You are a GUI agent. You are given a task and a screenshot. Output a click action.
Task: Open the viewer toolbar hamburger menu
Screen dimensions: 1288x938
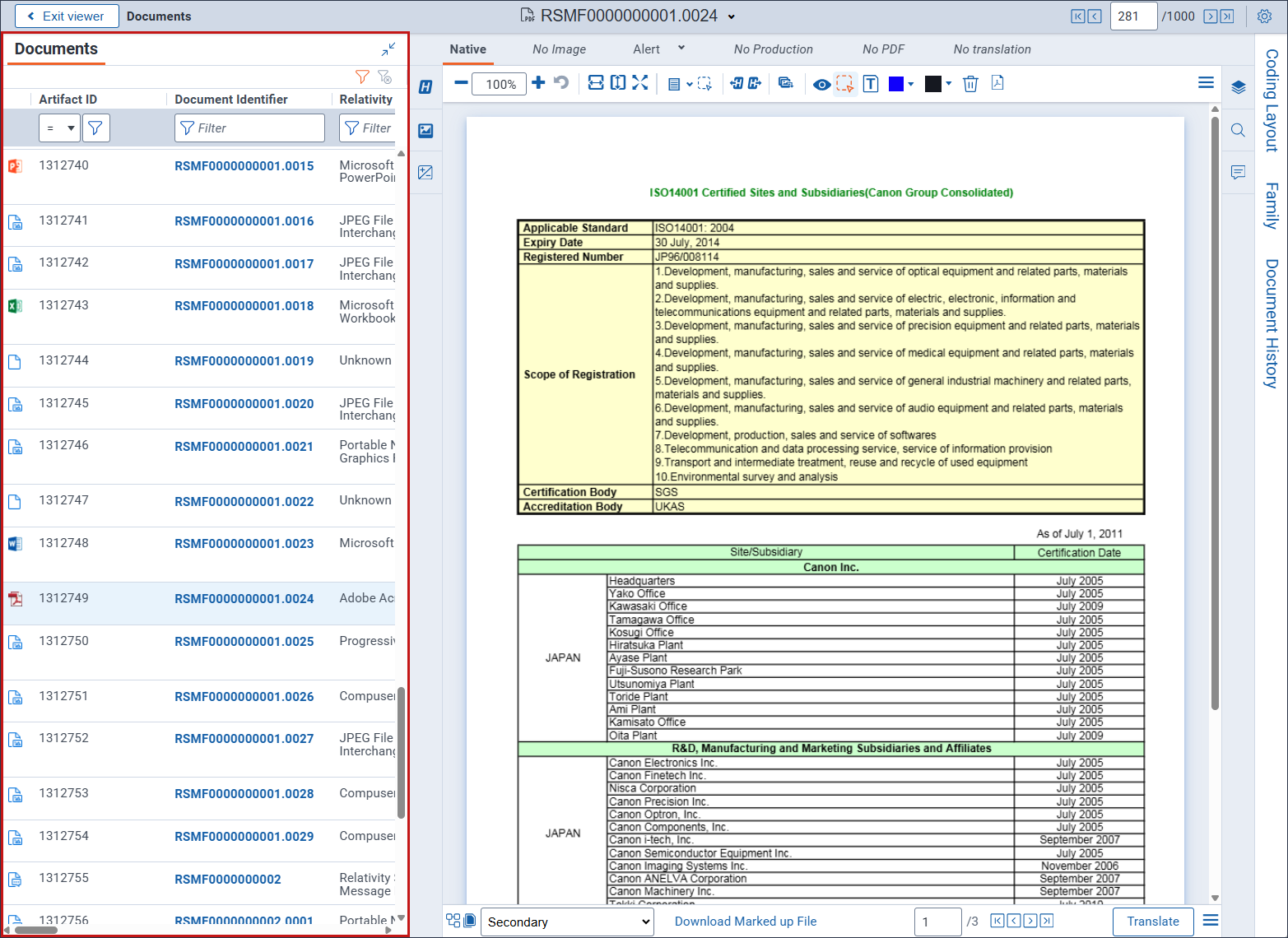1206,82
